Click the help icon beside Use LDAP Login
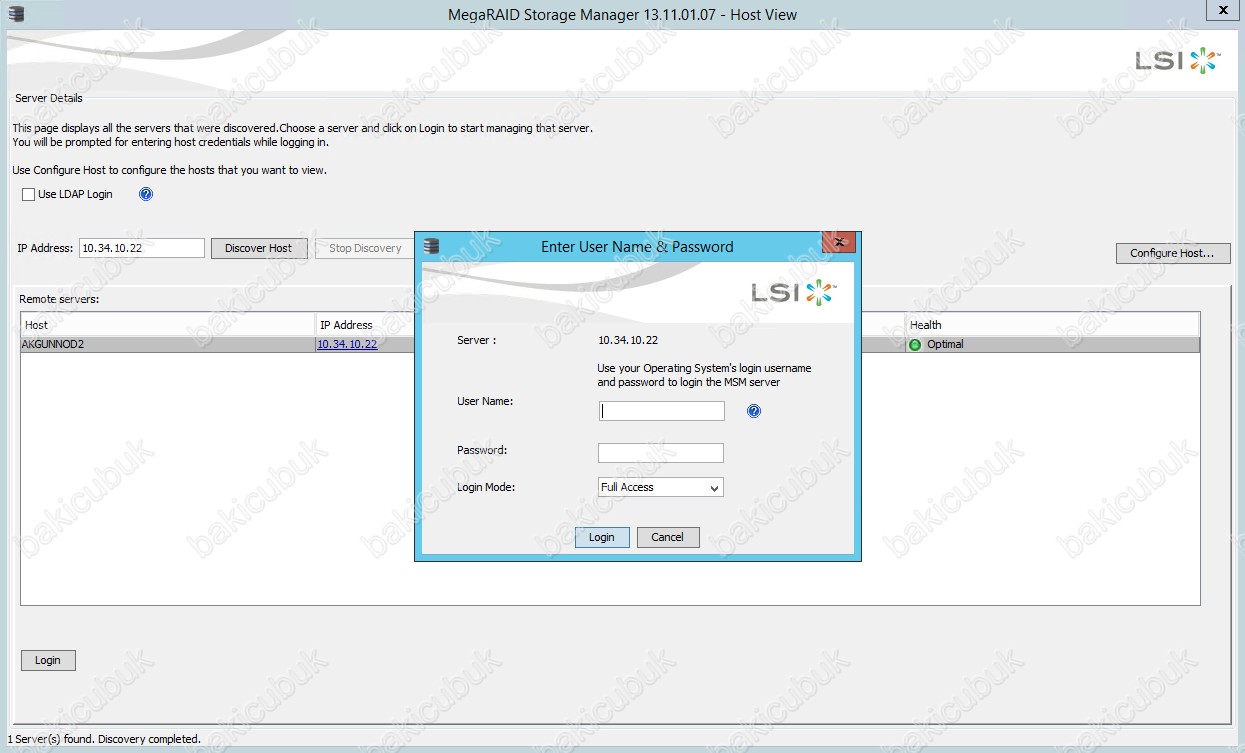1245x753 pixels. 146,194
